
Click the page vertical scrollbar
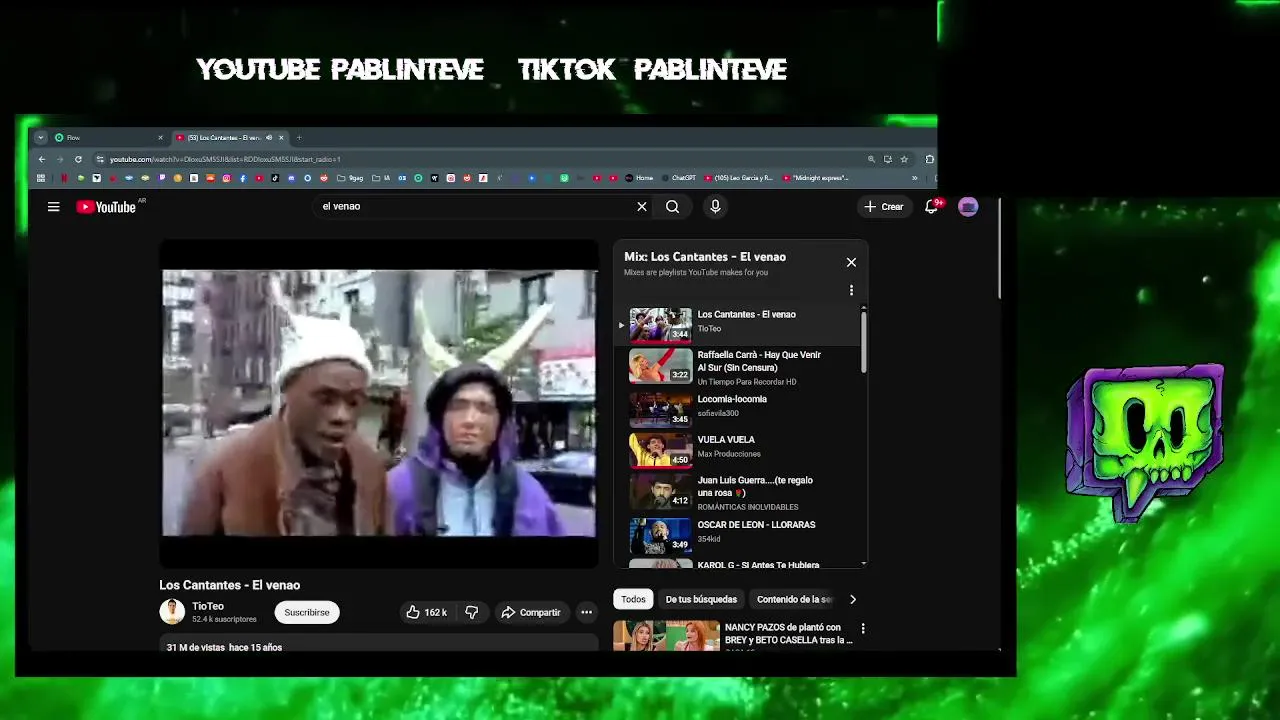pyautogui.click(x=999, y=247)
